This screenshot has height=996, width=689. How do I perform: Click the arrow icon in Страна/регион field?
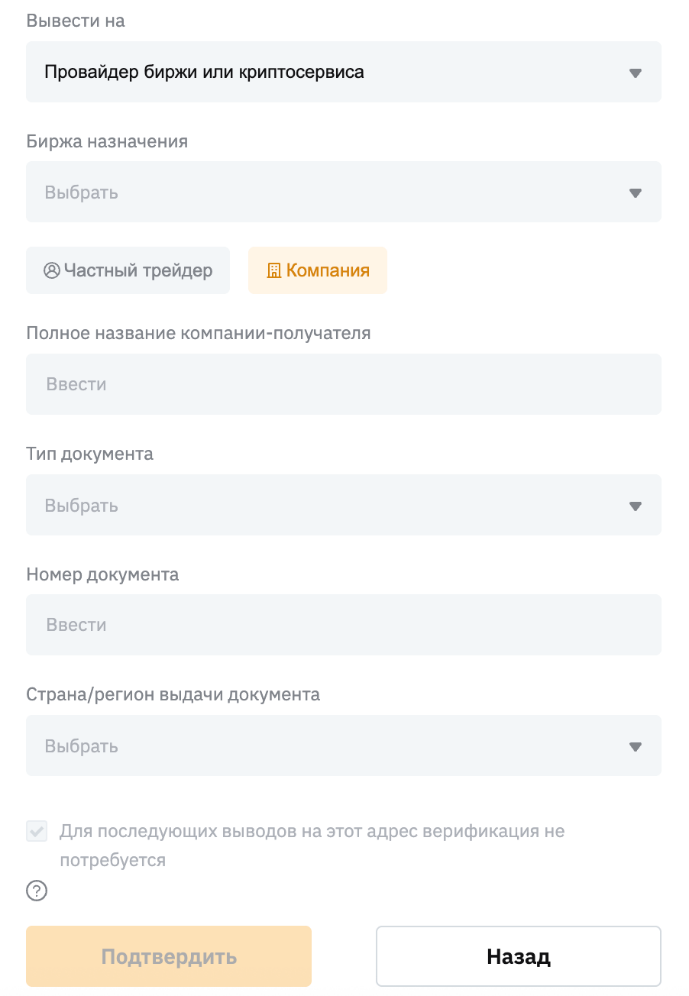point(635,747)
